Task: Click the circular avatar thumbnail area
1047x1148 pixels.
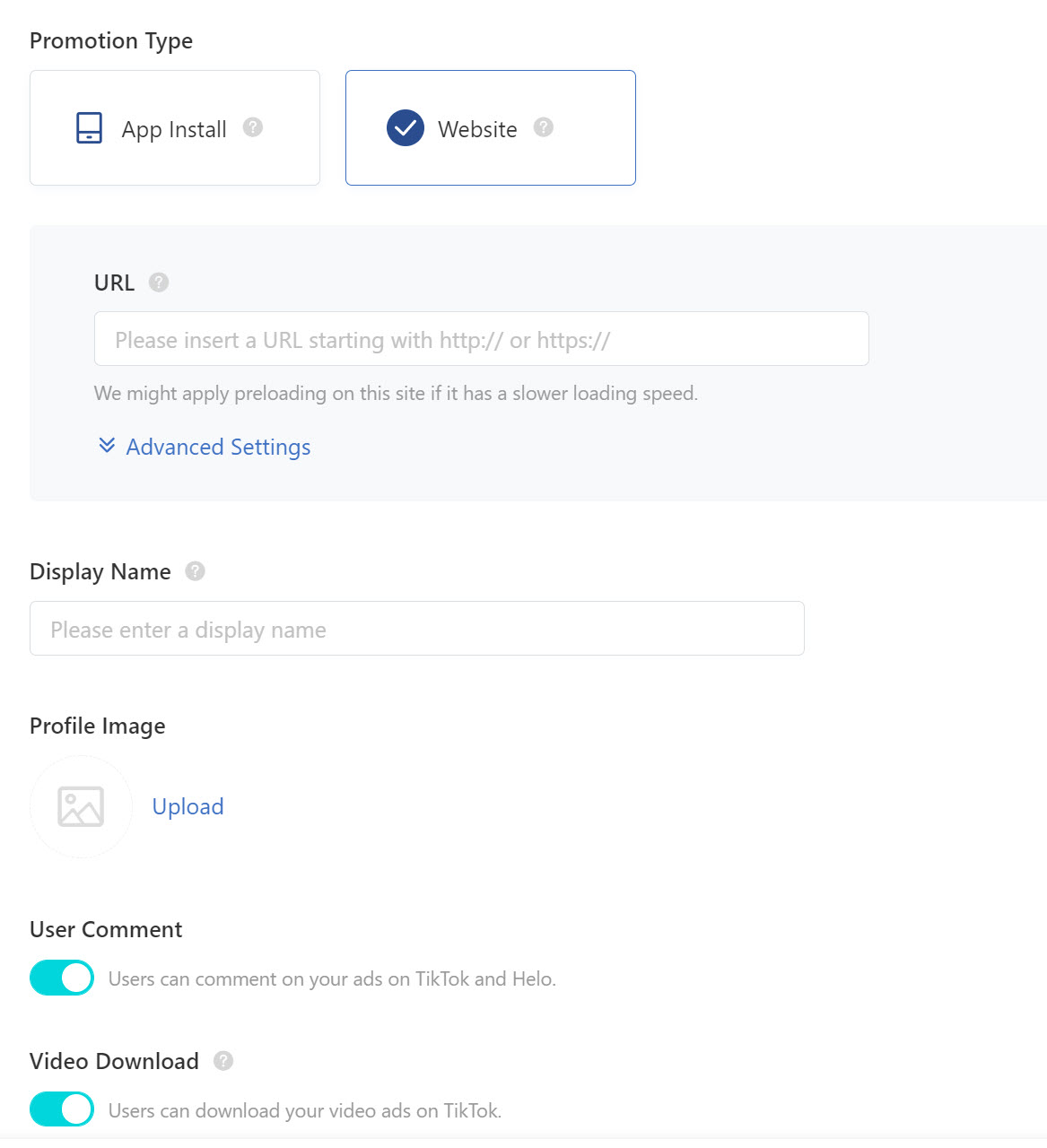Action: (x=81, y=806)
